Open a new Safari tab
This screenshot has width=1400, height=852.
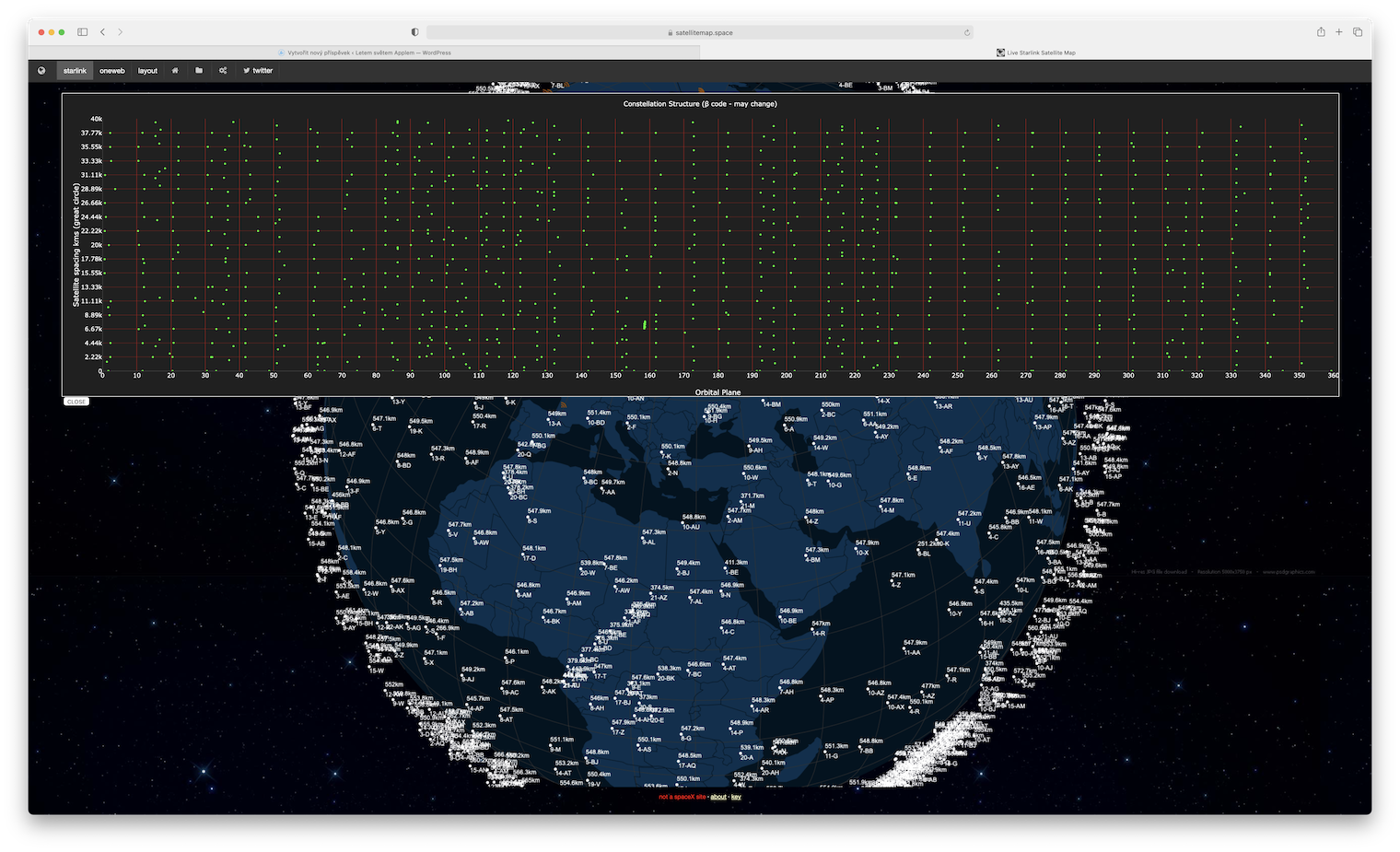[1339, 32]
